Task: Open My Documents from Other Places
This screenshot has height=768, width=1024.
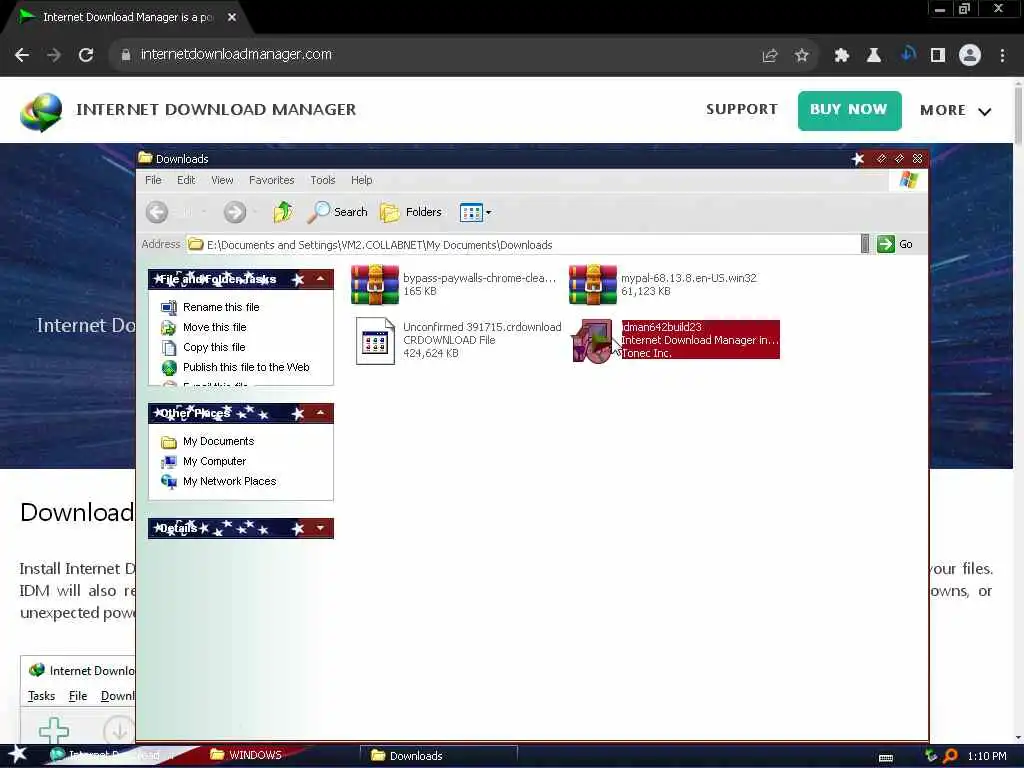Action: pyautogui.click(x=218, y=441)
